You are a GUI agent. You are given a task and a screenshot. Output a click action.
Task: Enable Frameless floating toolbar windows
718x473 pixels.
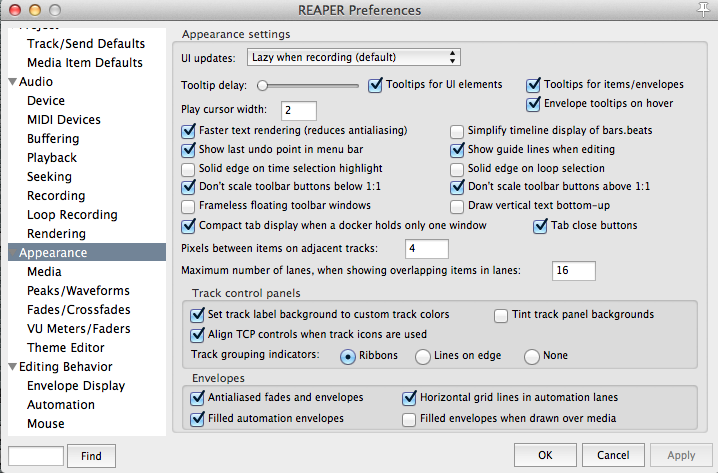tap(188, 206)
